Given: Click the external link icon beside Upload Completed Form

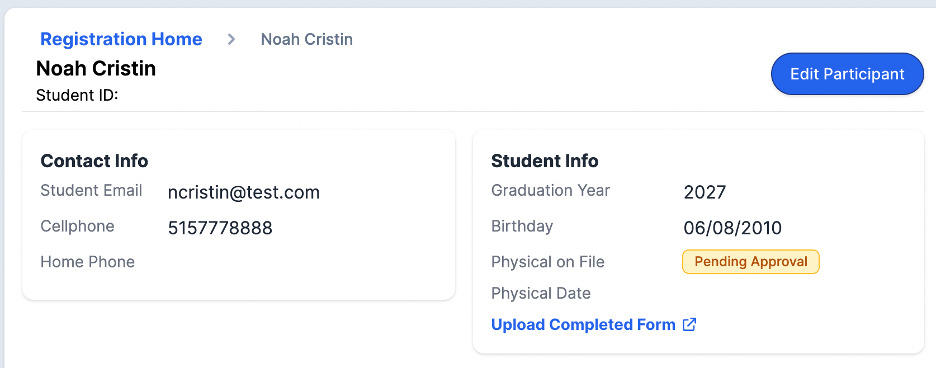Looking at the screenshot, I should coord(689,325).
